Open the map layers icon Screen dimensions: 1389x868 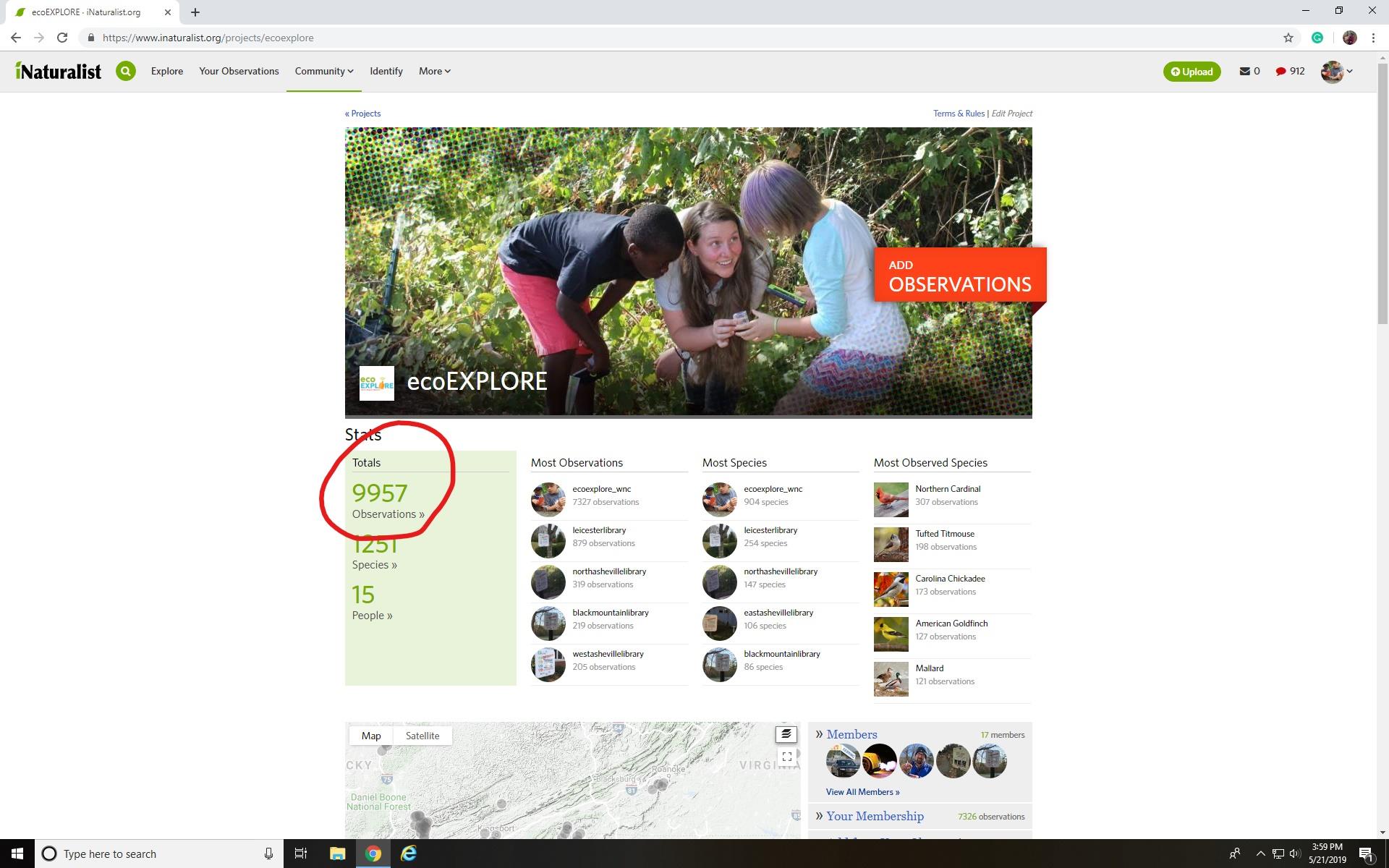786,734
